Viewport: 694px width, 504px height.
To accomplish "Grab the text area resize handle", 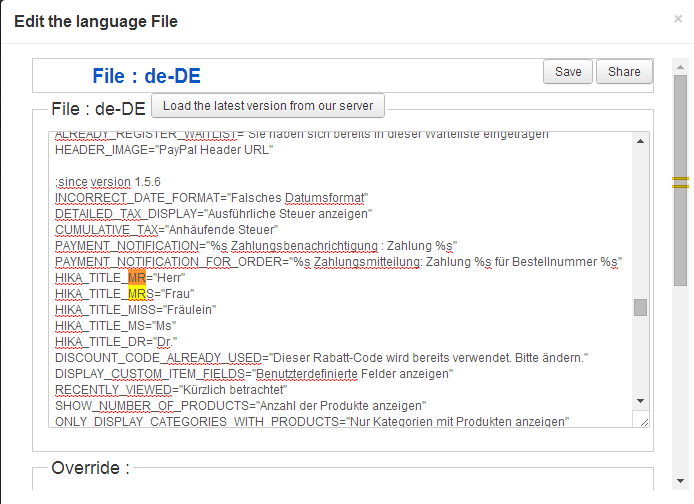I will (644, 422).
